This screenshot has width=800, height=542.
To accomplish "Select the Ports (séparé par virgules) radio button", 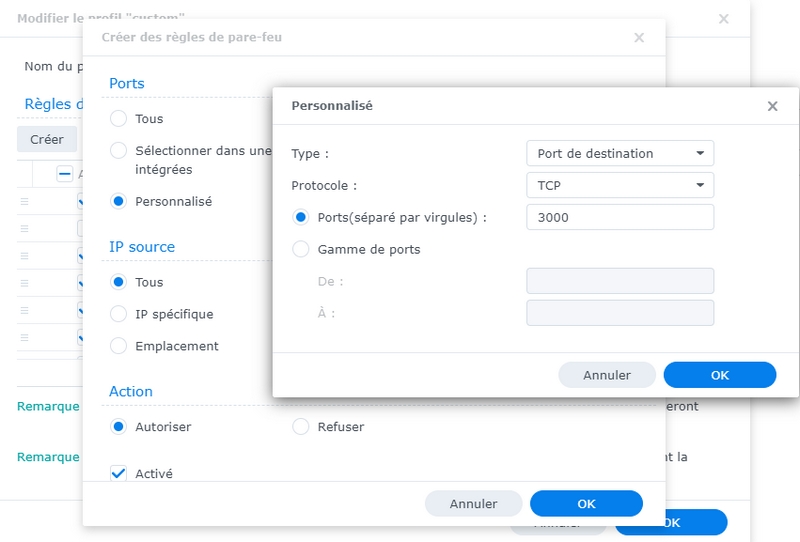I will tap(300, 217).
